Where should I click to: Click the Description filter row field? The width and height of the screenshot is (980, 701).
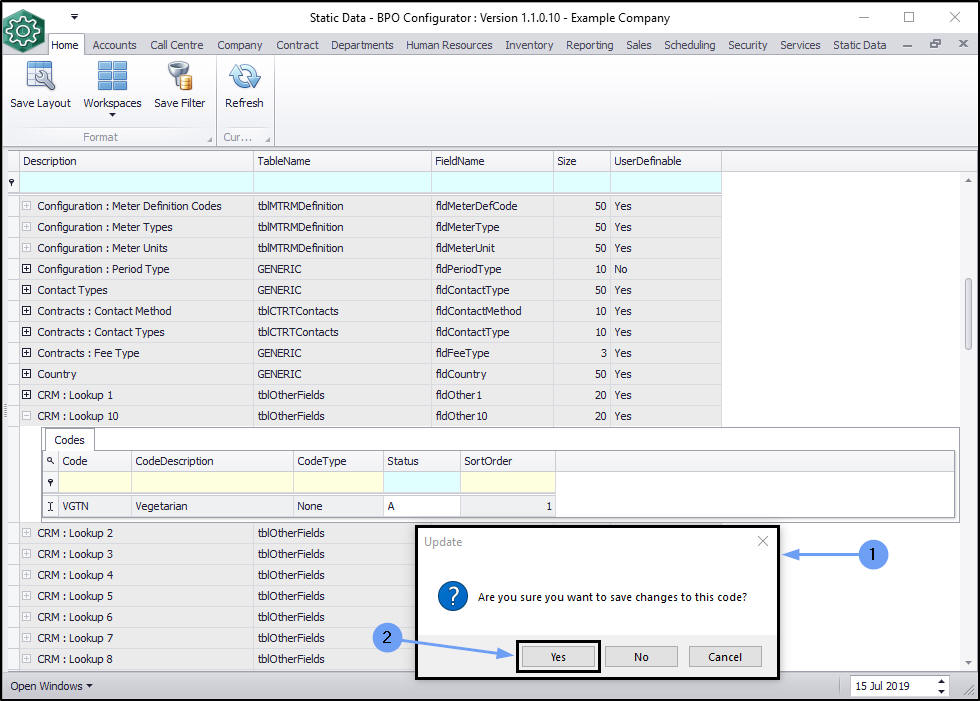coord(137,182)
